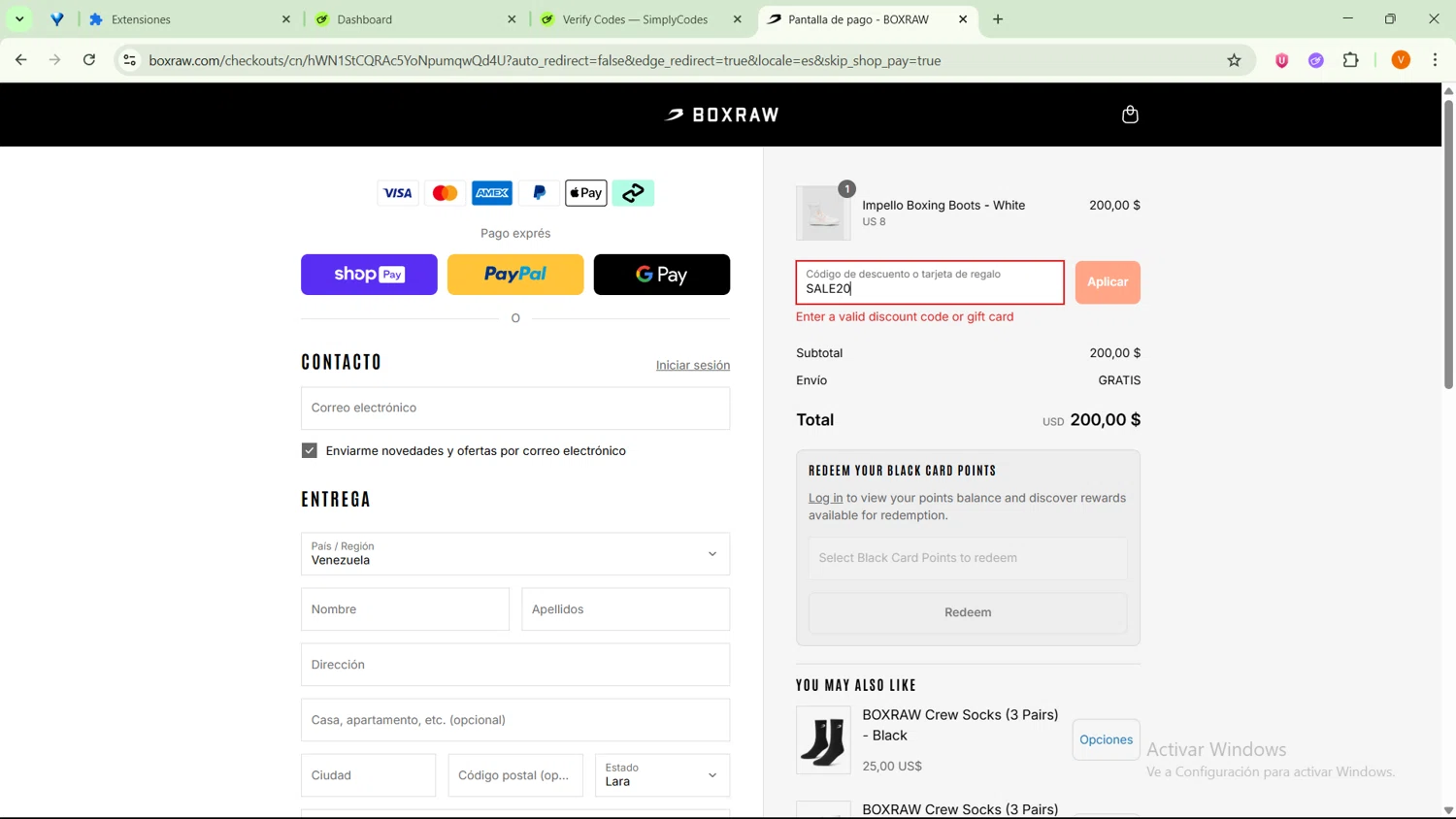Focus the Casa, apartamento field
The width and height of the screenshot is (1456, 819).
515,720
